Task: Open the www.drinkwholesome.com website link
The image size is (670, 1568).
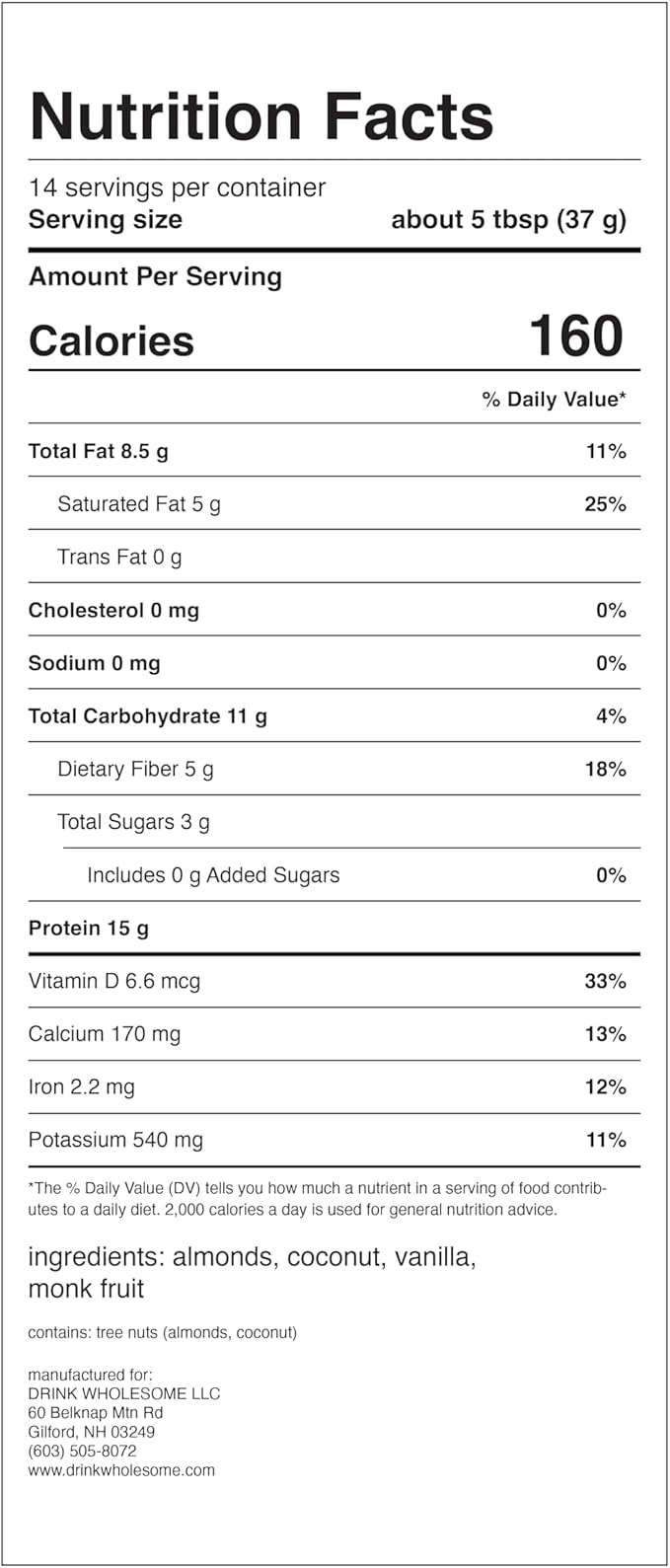Action: [x=120, y=1470]
